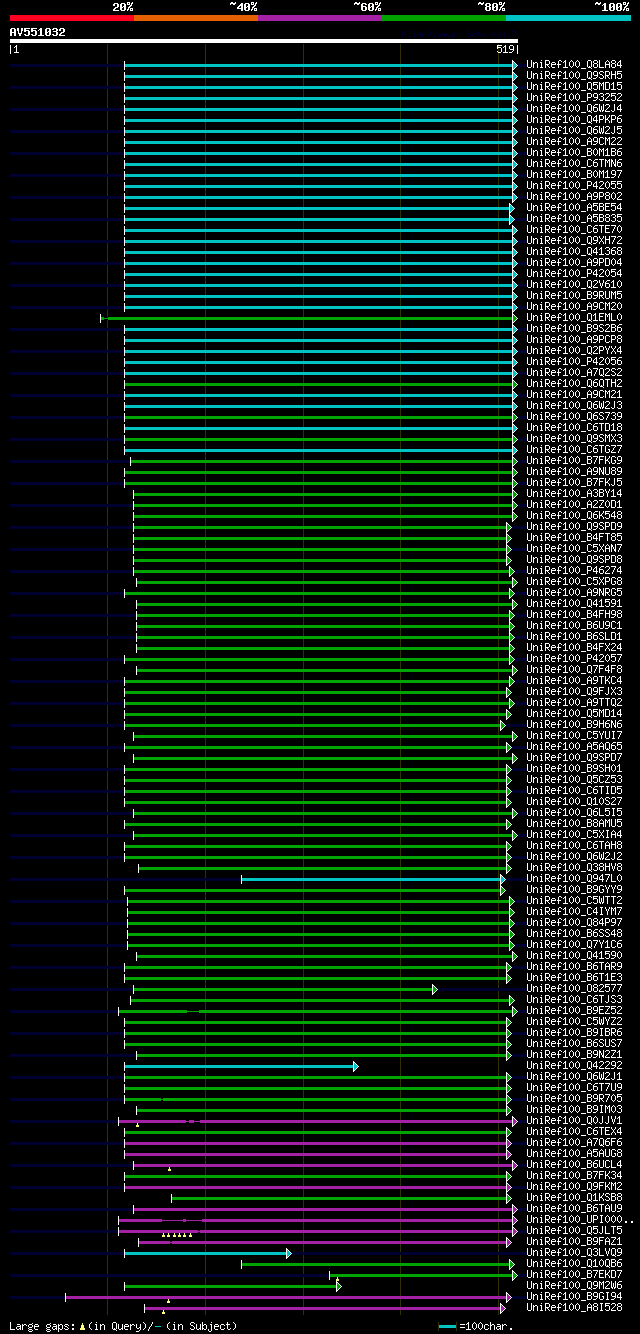Click the orange ~40% identity legend segment
640x1334 pixels.
[x=195, y=18]
